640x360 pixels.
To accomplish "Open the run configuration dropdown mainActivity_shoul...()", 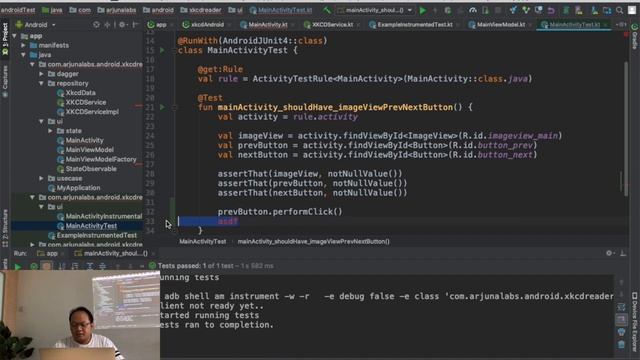I will click(x=374, y=10).
